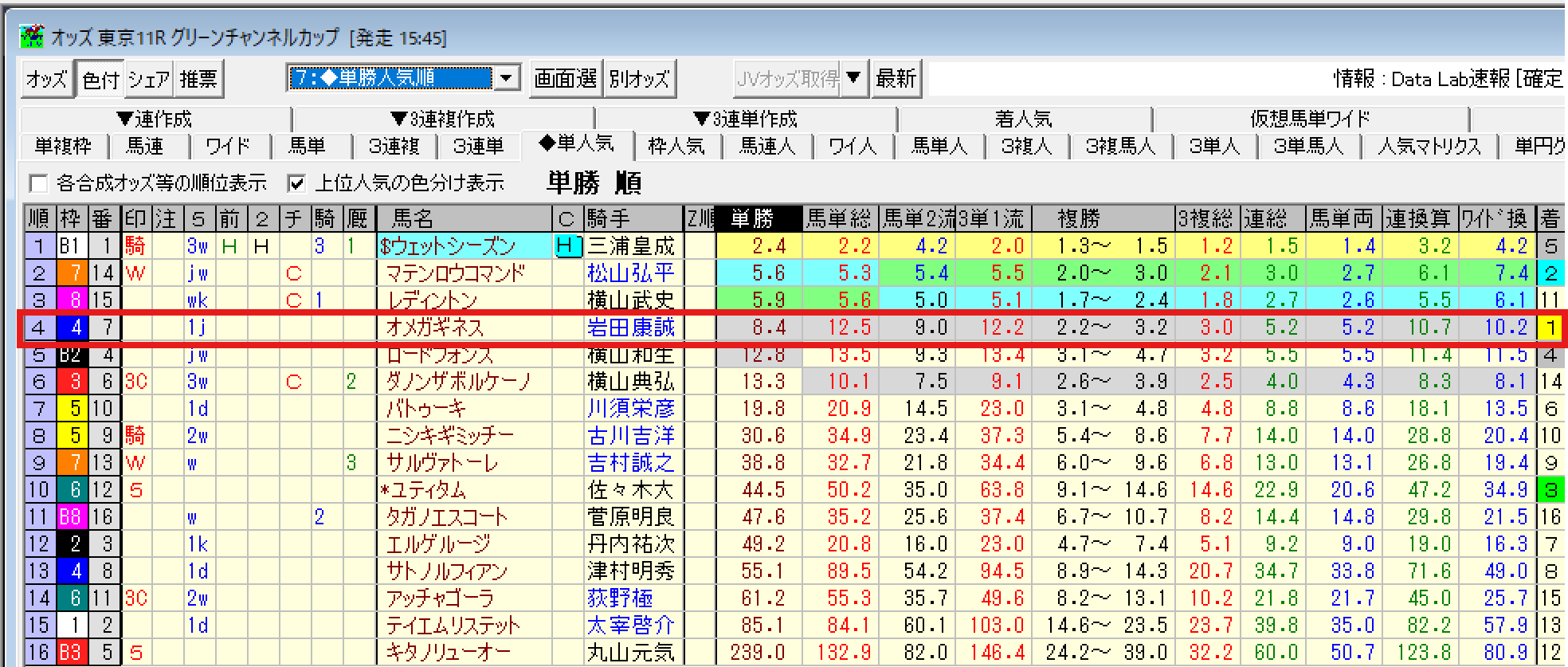The image size is (1568, 667).
Task: Click the 推票 button
Action: 198,79
